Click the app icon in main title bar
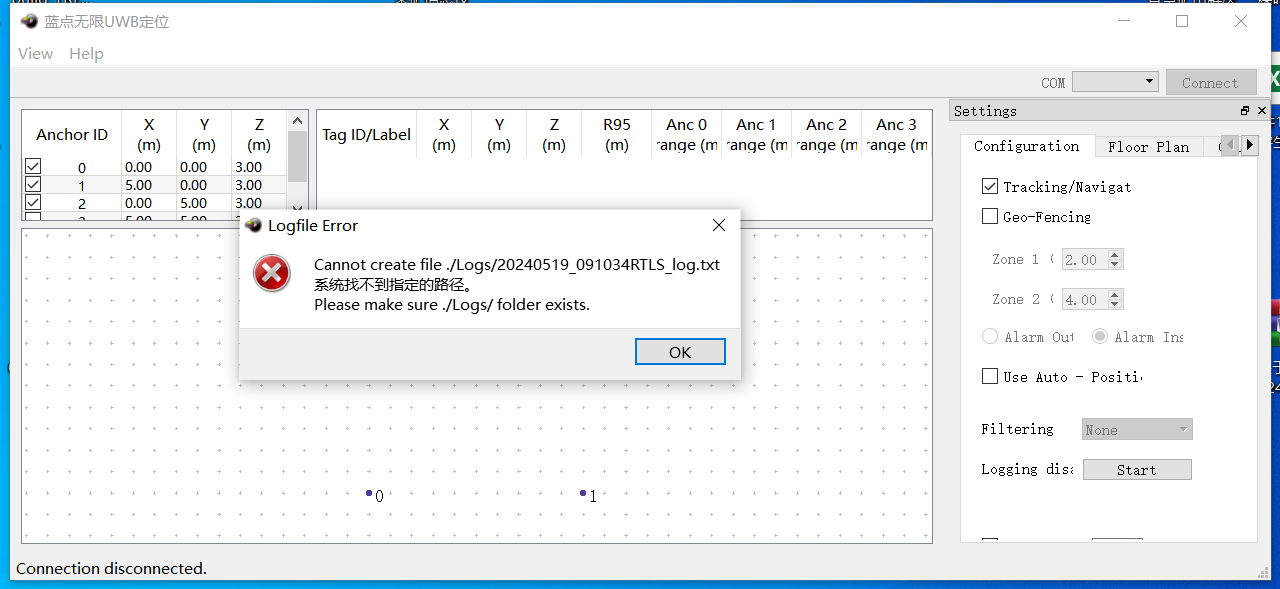 coord(29,21)
